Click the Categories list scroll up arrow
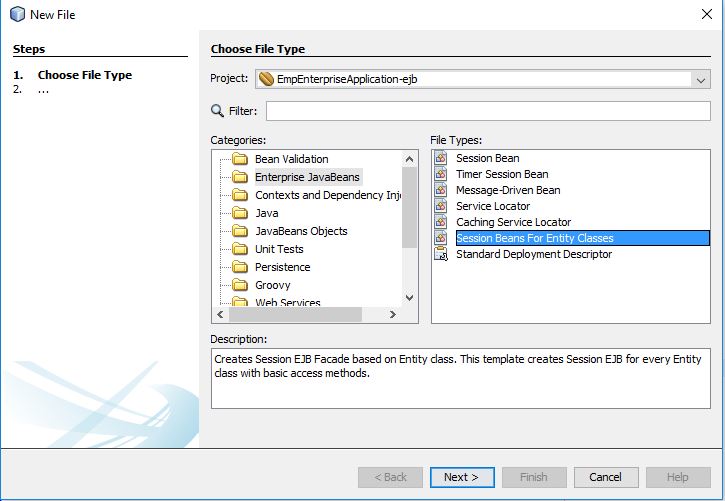This screenshot has height=501, width=725. pos(409,159)
